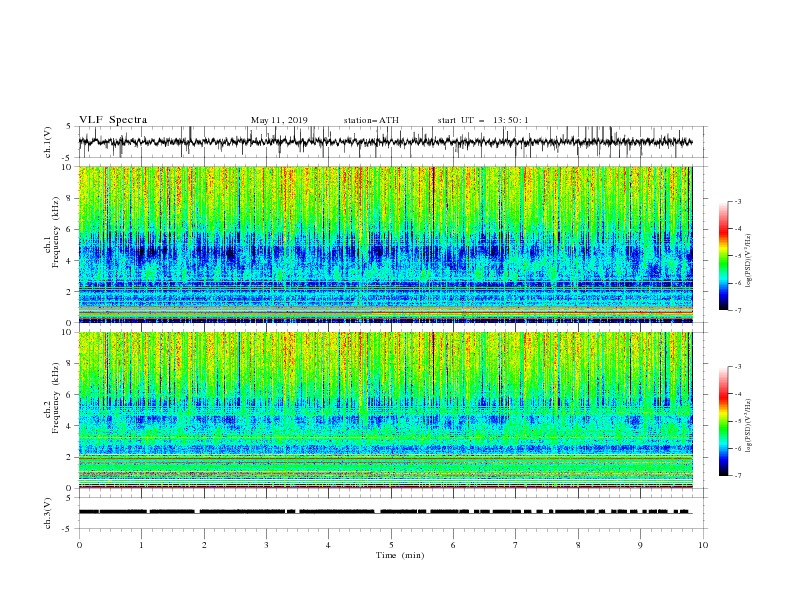The width and height of the screenshot is (792, 612).
Task: Click the ch.3 black signal trace
Action: (x=385, y=512)
